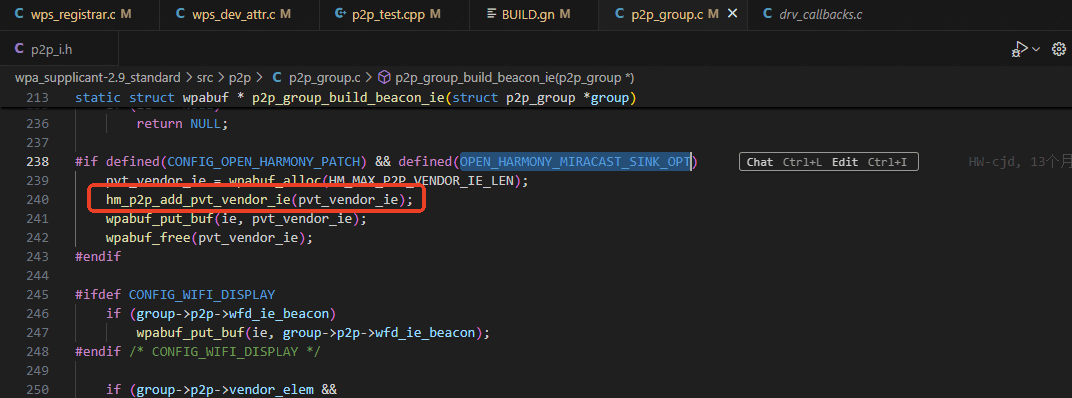Image resolution: width=1072 pixels, height=398 pixels.
Task: Click hm_p2p_add_pvt_vendor_ie function call
Action: (x=198, y=200)
